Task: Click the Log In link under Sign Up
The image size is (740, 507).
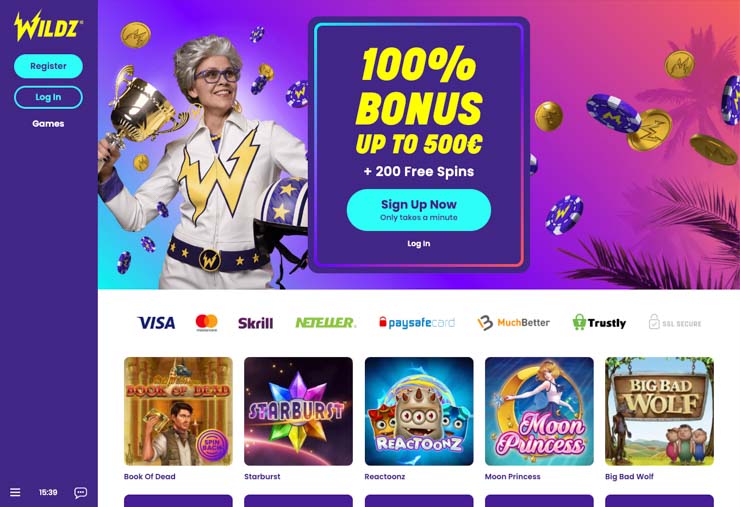Action: click(x=419, y=244)
